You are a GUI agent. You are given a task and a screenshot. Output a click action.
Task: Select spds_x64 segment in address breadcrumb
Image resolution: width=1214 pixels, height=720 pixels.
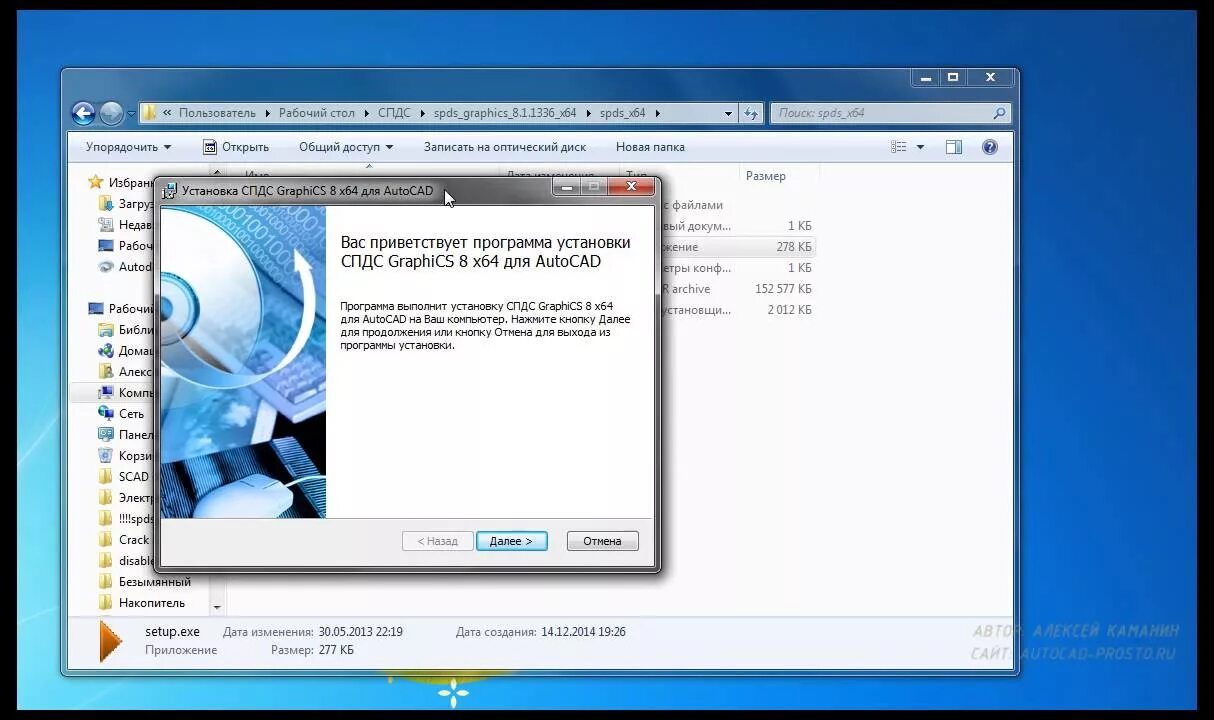(623, 113)
